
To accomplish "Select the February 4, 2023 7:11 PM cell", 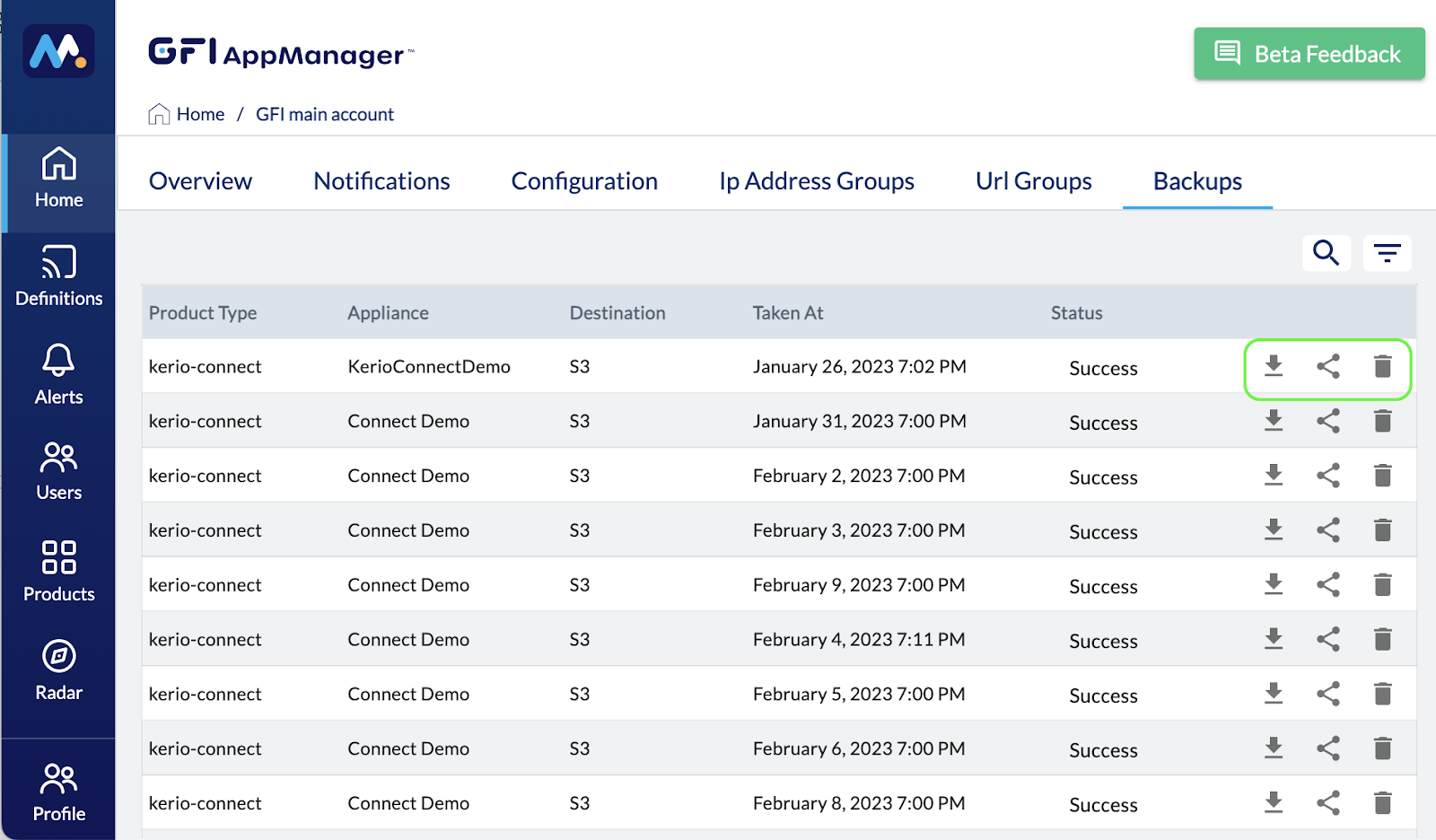I will [859, 639].
